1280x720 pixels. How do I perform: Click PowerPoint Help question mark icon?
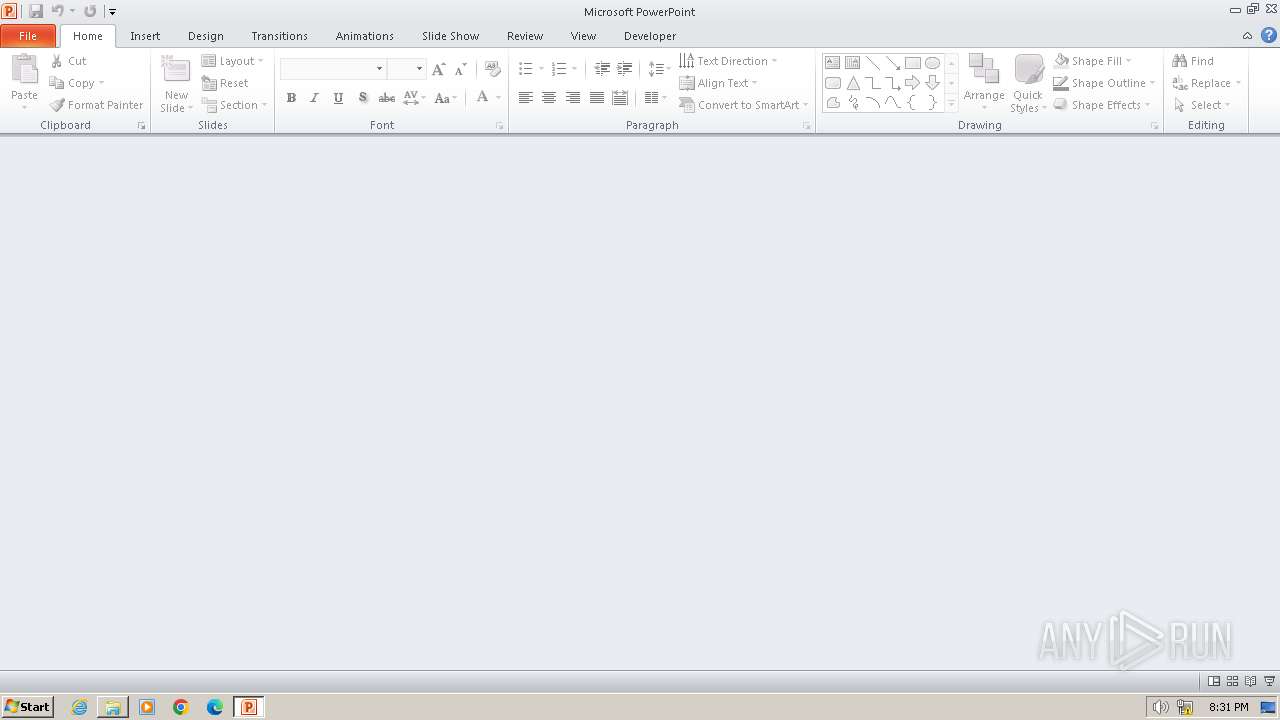click(x=1269, y=35)
